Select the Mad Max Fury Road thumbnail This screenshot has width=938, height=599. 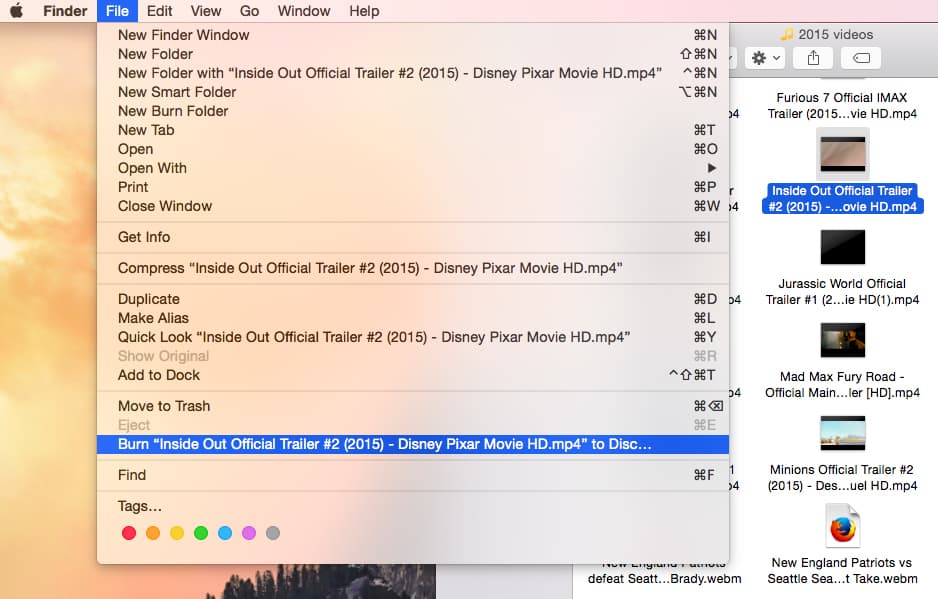coord(843,340)
